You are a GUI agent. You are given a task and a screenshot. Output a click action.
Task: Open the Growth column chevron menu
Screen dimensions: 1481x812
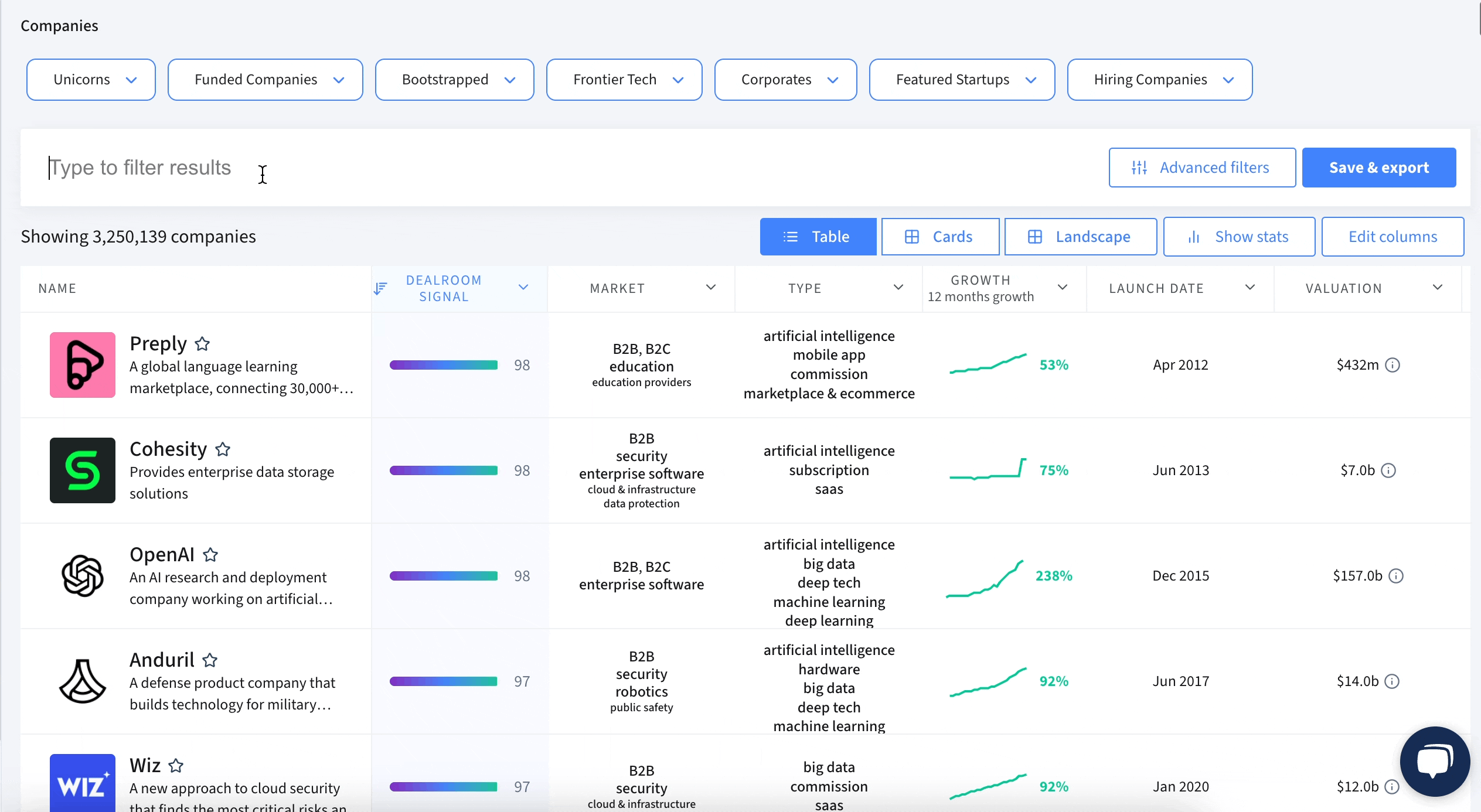[x=1063, y=287]
